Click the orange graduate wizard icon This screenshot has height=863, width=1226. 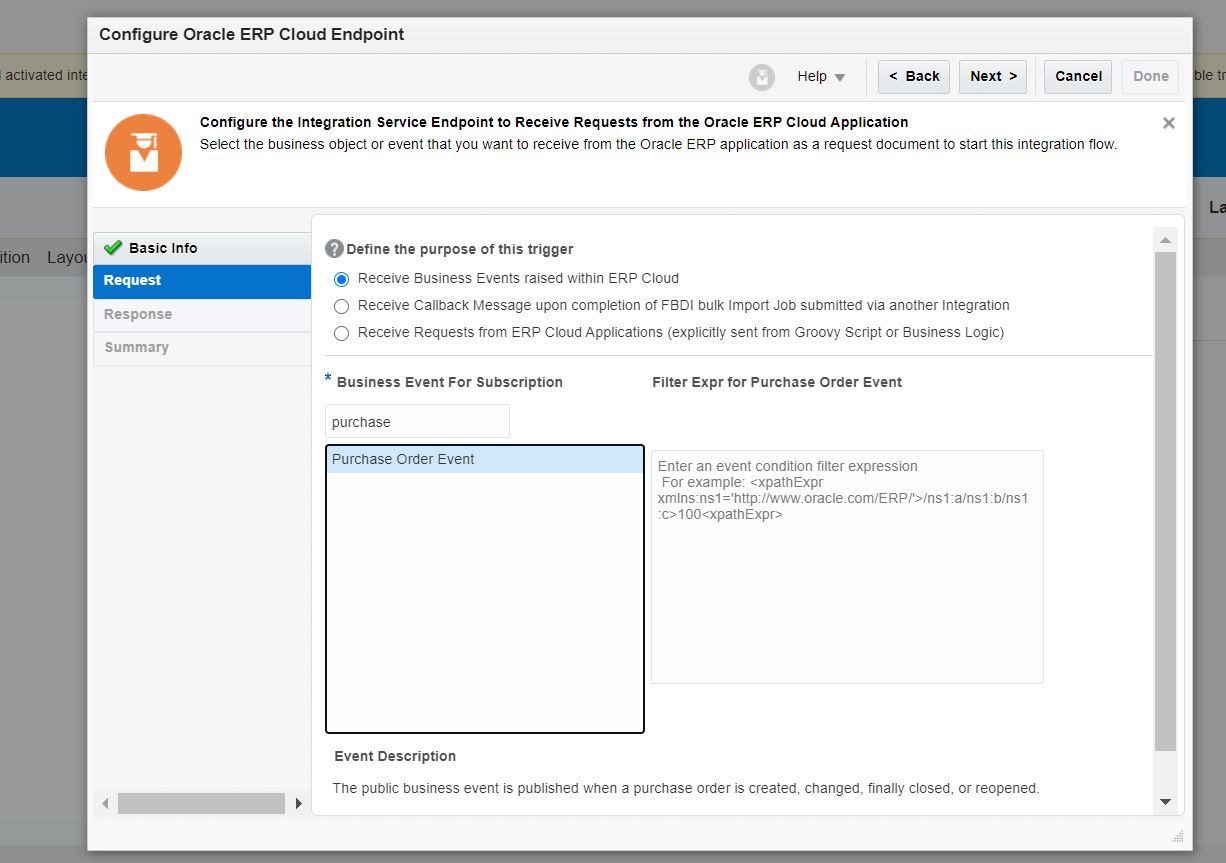(x=144, y=152)
